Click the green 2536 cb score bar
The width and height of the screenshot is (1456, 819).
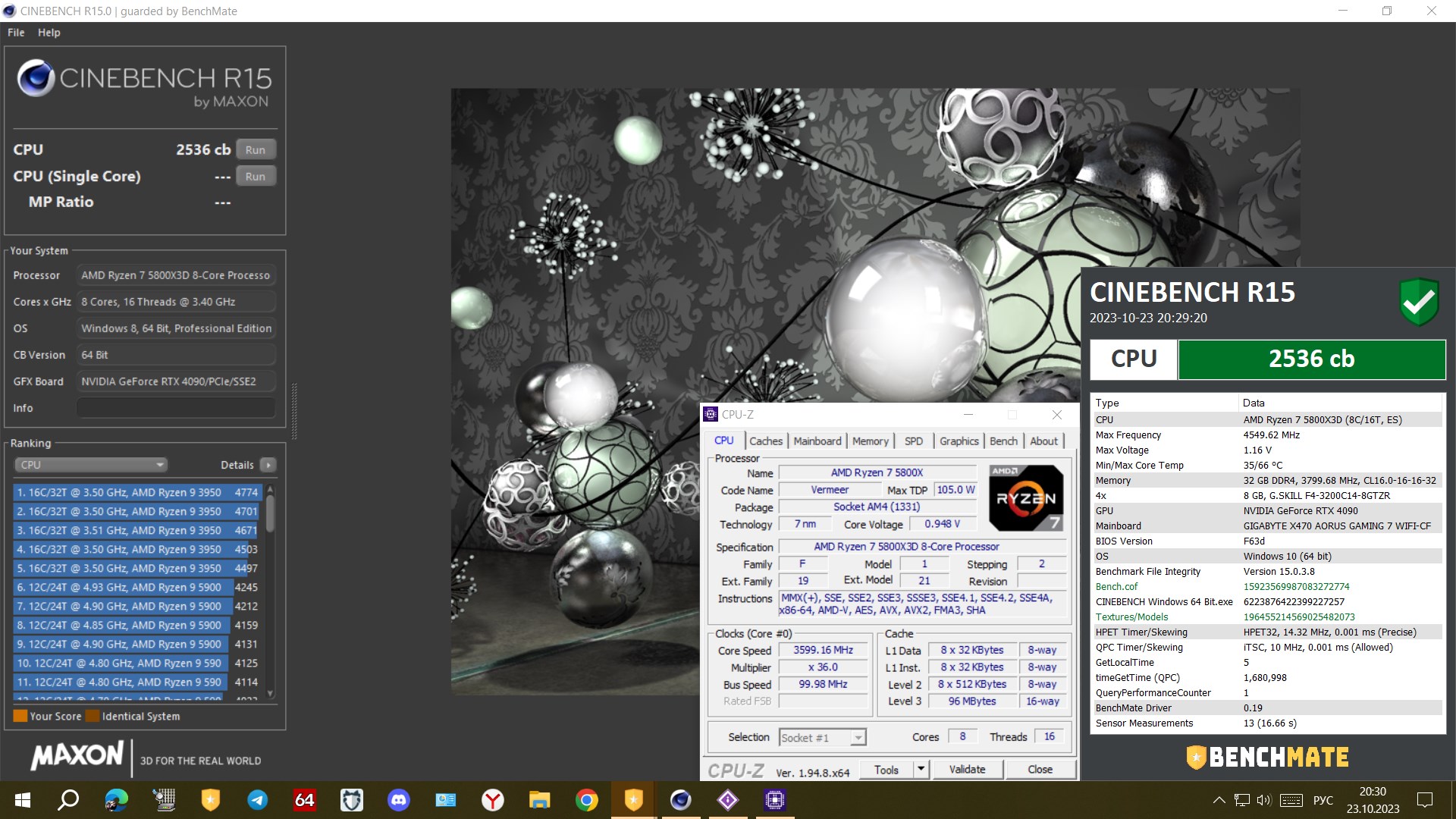click(1312, 359)
